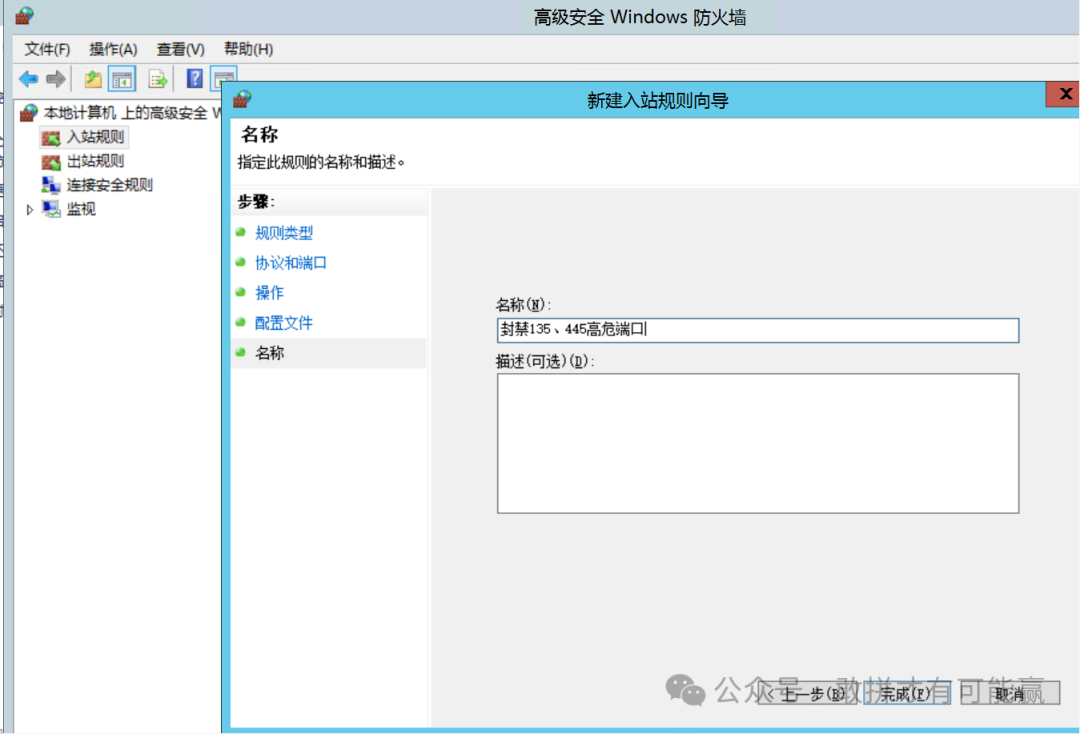Open the 帮助(H) menu

(249, 50)
